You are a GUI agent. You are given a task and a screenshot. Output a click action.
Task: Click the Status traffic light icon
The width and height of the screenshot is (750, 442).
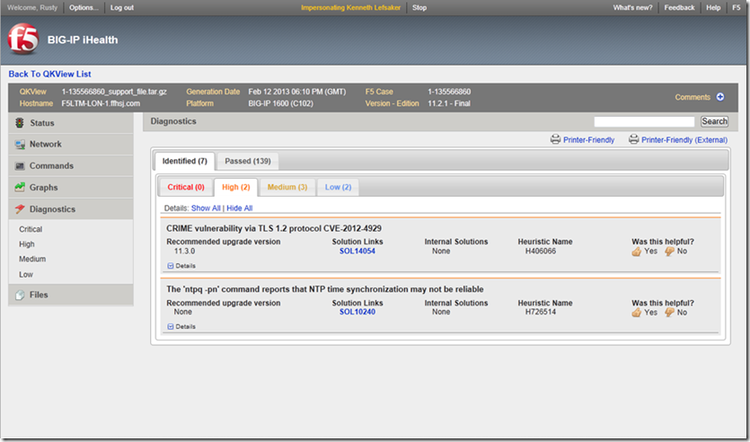pos(20,123)
